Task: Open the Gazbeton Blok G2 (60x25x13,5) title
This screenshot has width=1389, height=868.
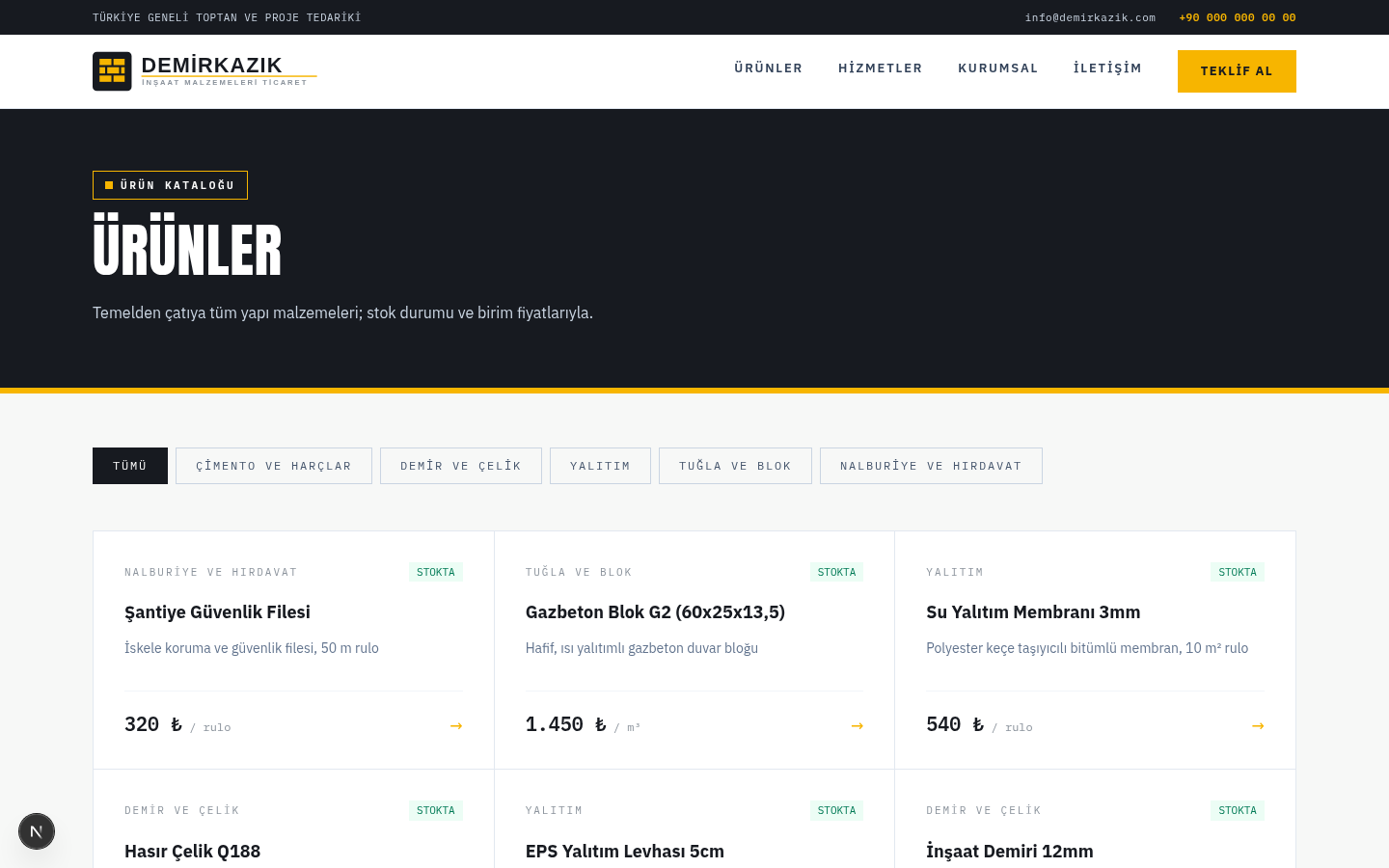Action: point(655,612)
